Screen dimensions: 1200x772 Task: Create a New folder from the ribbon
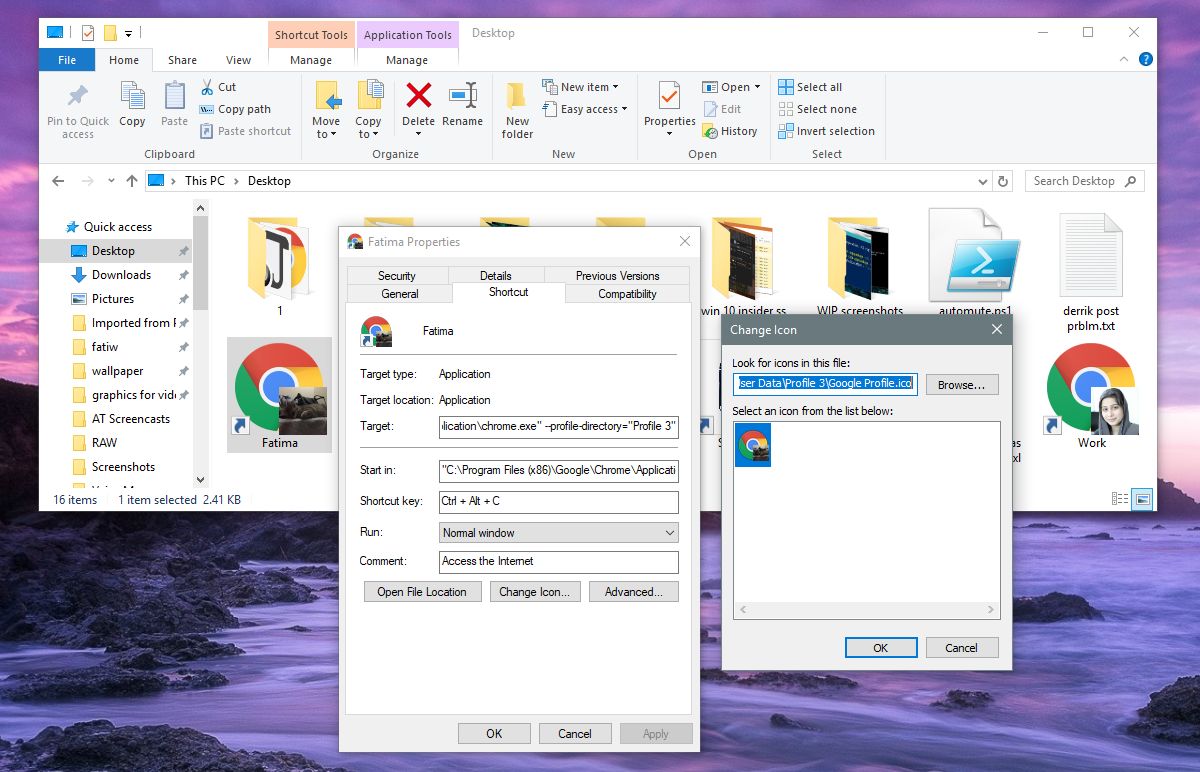(x=516, y=105)
